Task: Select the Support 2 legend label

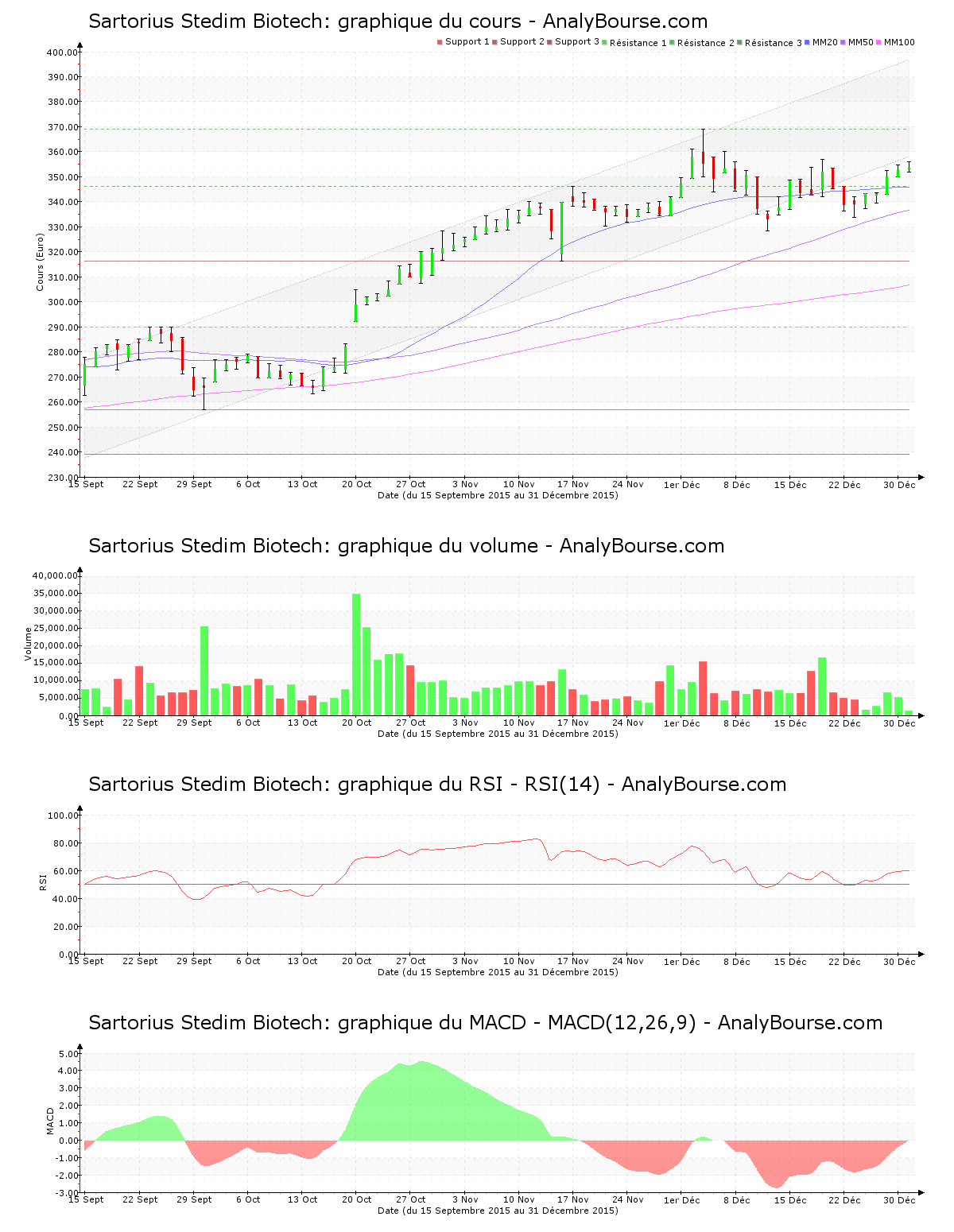Action: point(522,42)
